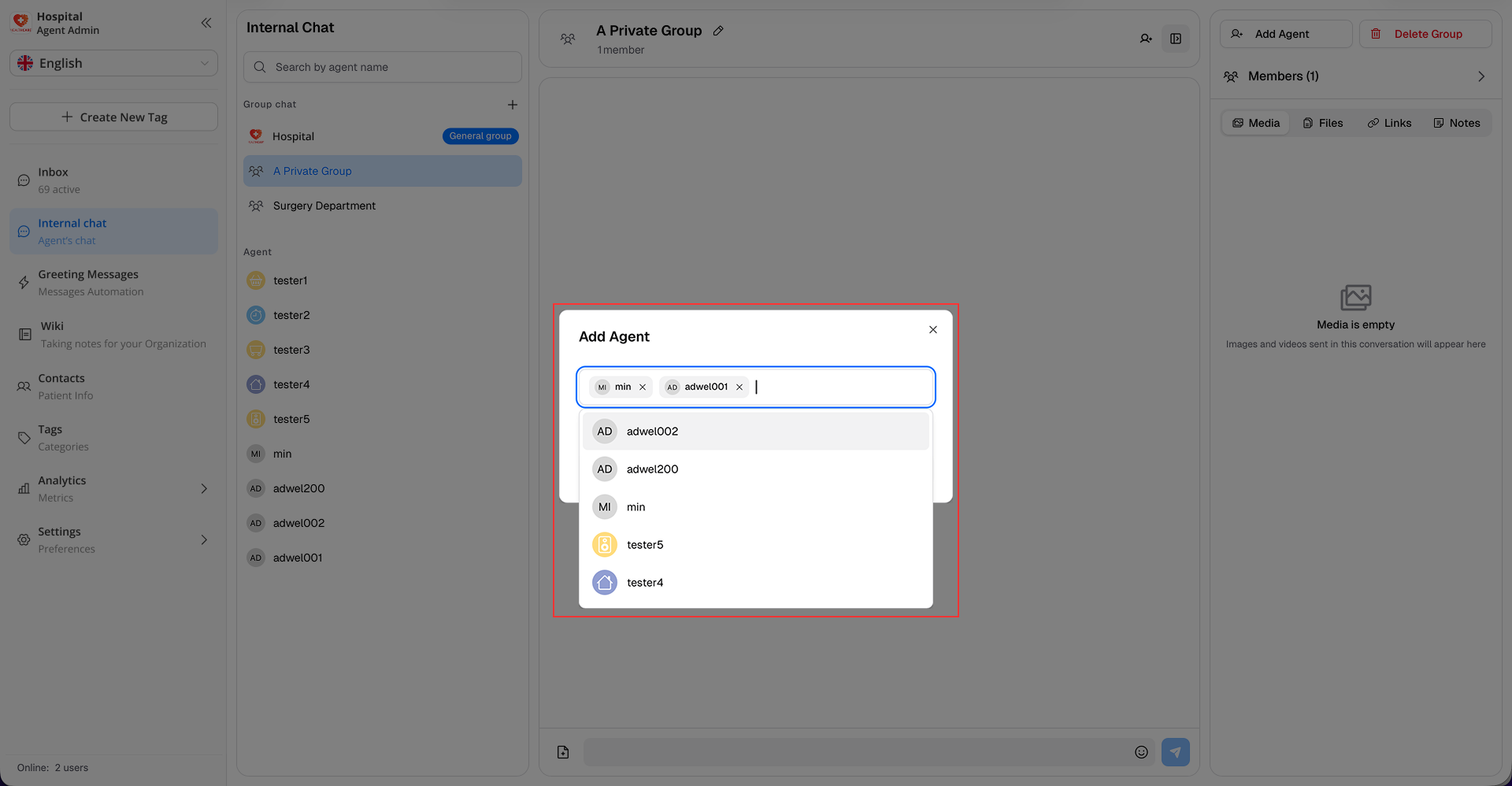
Task: Edit group name with the pencil icon
Action: tap(717, 30)
